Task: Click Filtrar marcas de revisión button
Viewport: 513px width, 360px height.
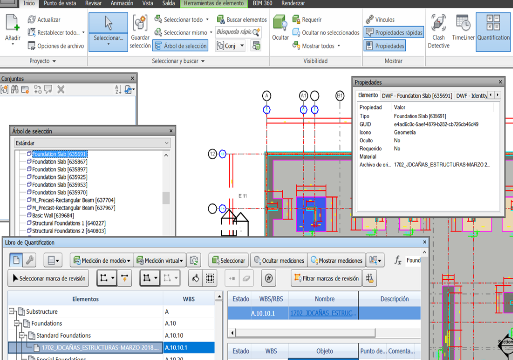Action: pos(326,278)
